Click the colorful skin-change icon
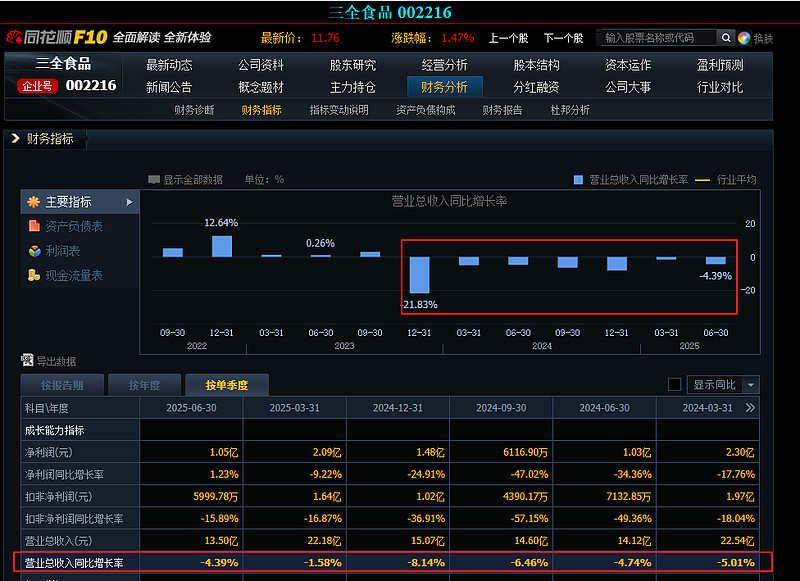Screen dimensions: 800x581 point(744,38)
